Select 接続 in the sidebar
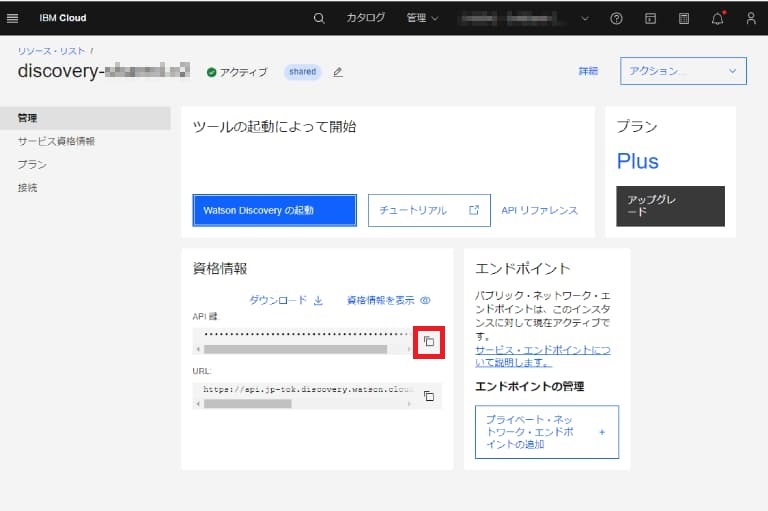The image size is (768, 511). click(27, 188)
